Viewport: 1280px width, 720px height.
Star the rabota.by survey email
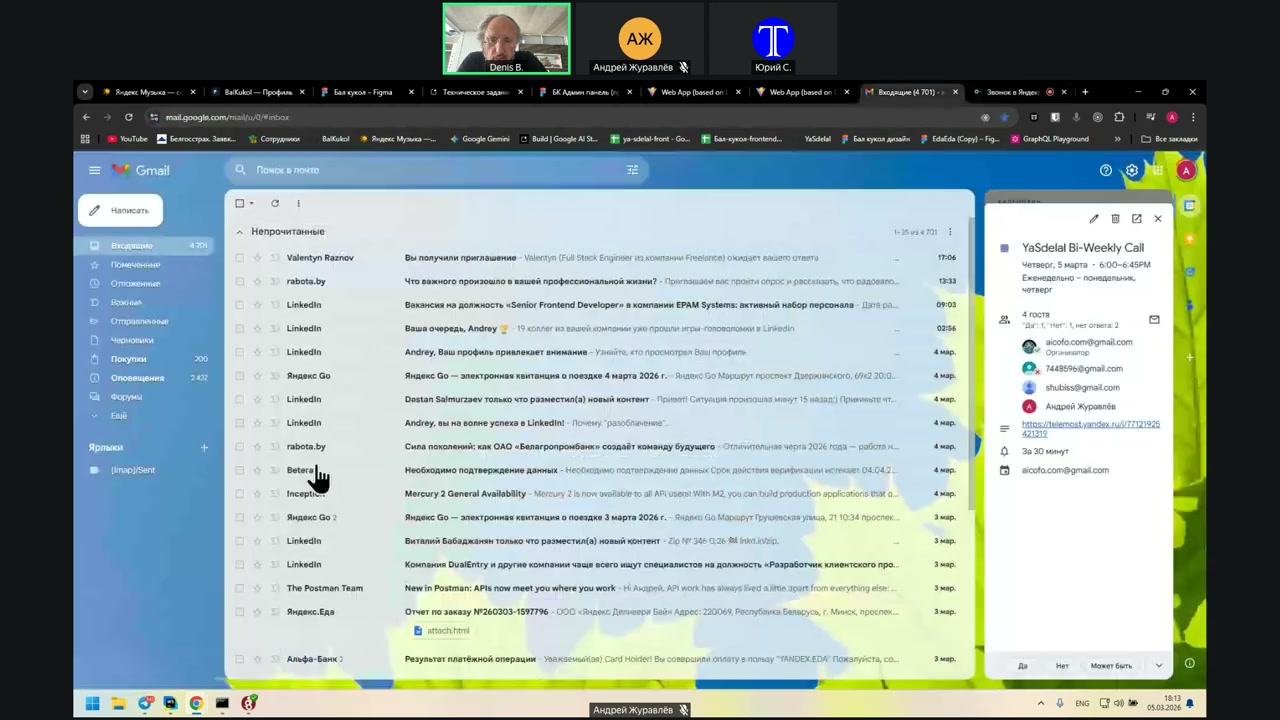(x=257, y=282)
